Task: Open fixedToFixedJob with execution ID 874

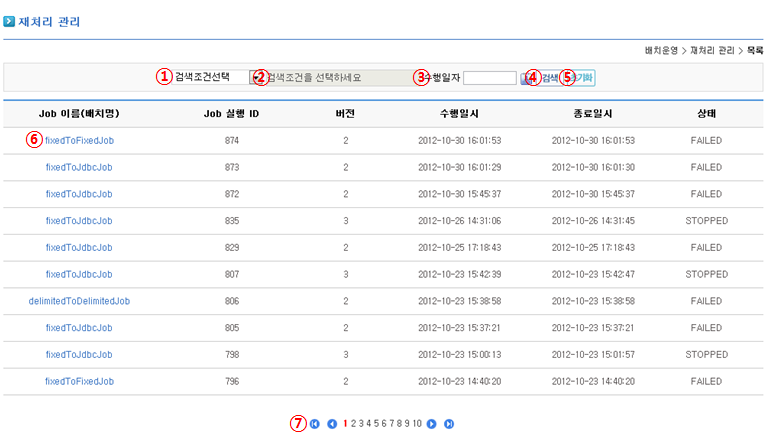Action: (79, 141)
